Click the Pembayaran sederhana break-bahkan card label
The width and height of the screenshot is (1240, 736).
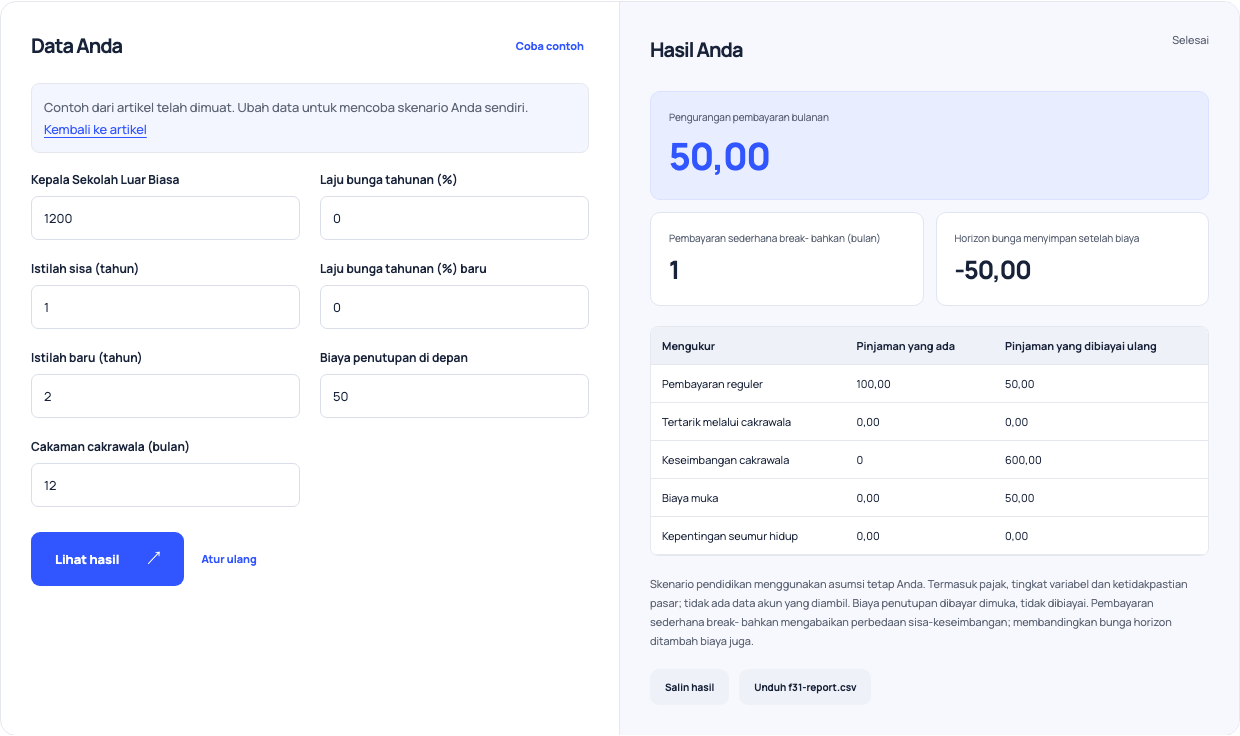point(774,238)
